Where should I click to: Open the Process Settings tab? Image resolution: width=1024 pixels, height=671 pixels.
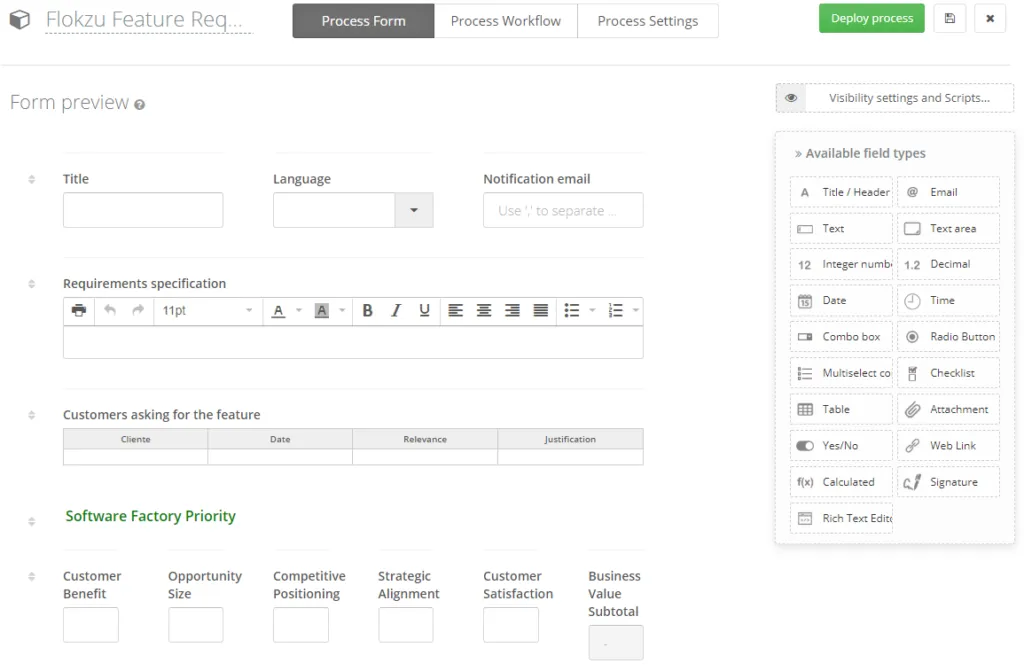648,21
